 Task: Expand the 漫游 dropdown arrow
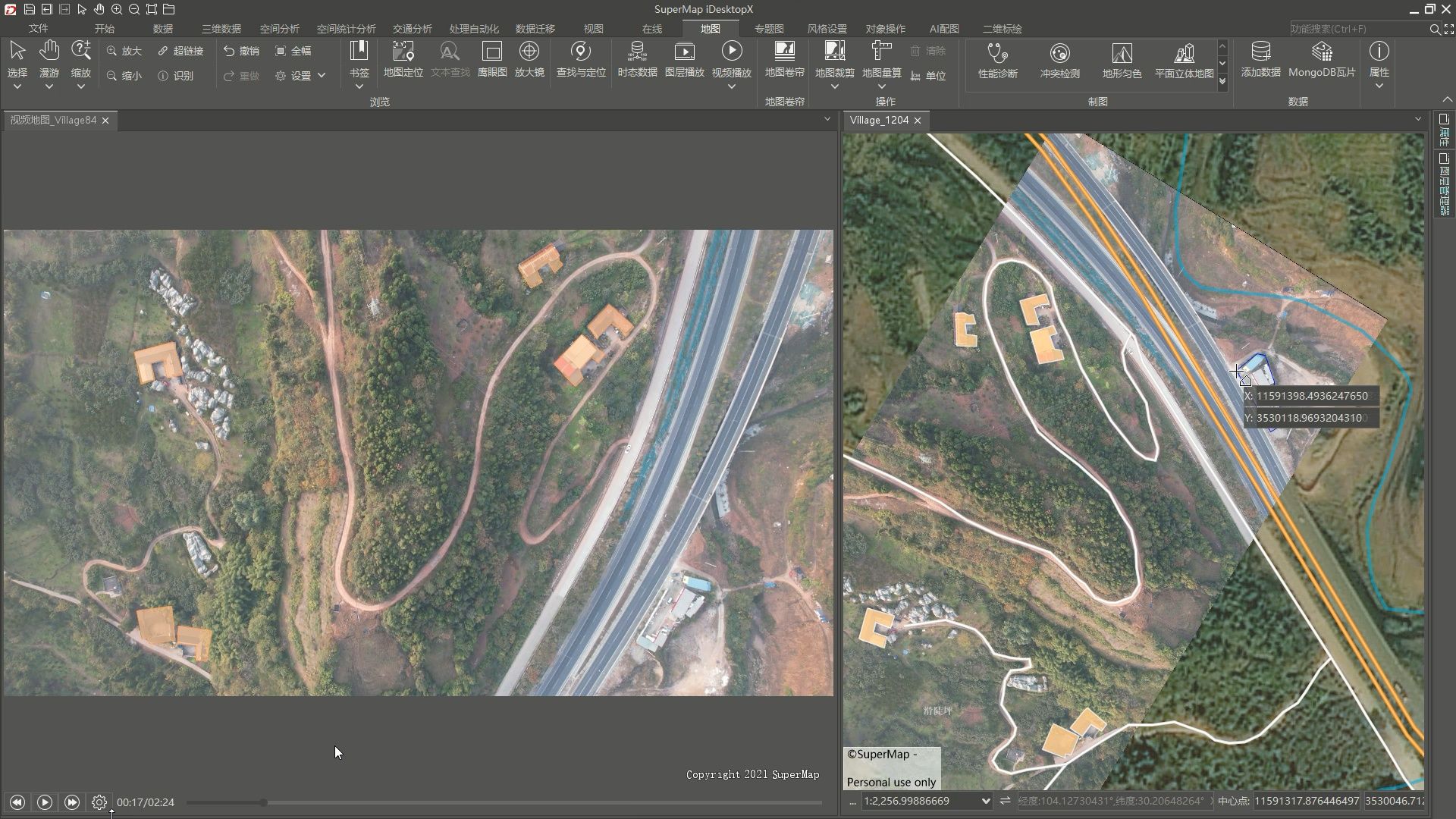coord(49,86)
